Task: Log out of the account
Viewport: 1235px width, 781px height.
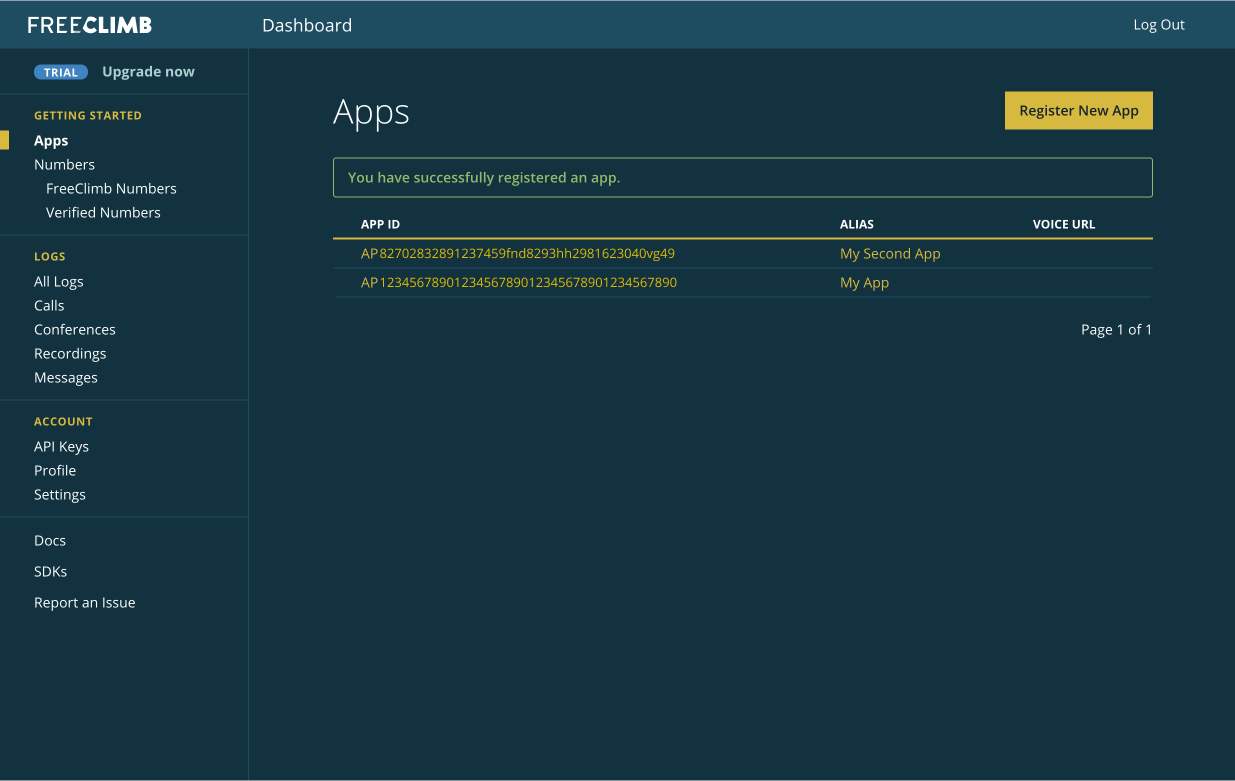Action: [x=1158, y=25]
